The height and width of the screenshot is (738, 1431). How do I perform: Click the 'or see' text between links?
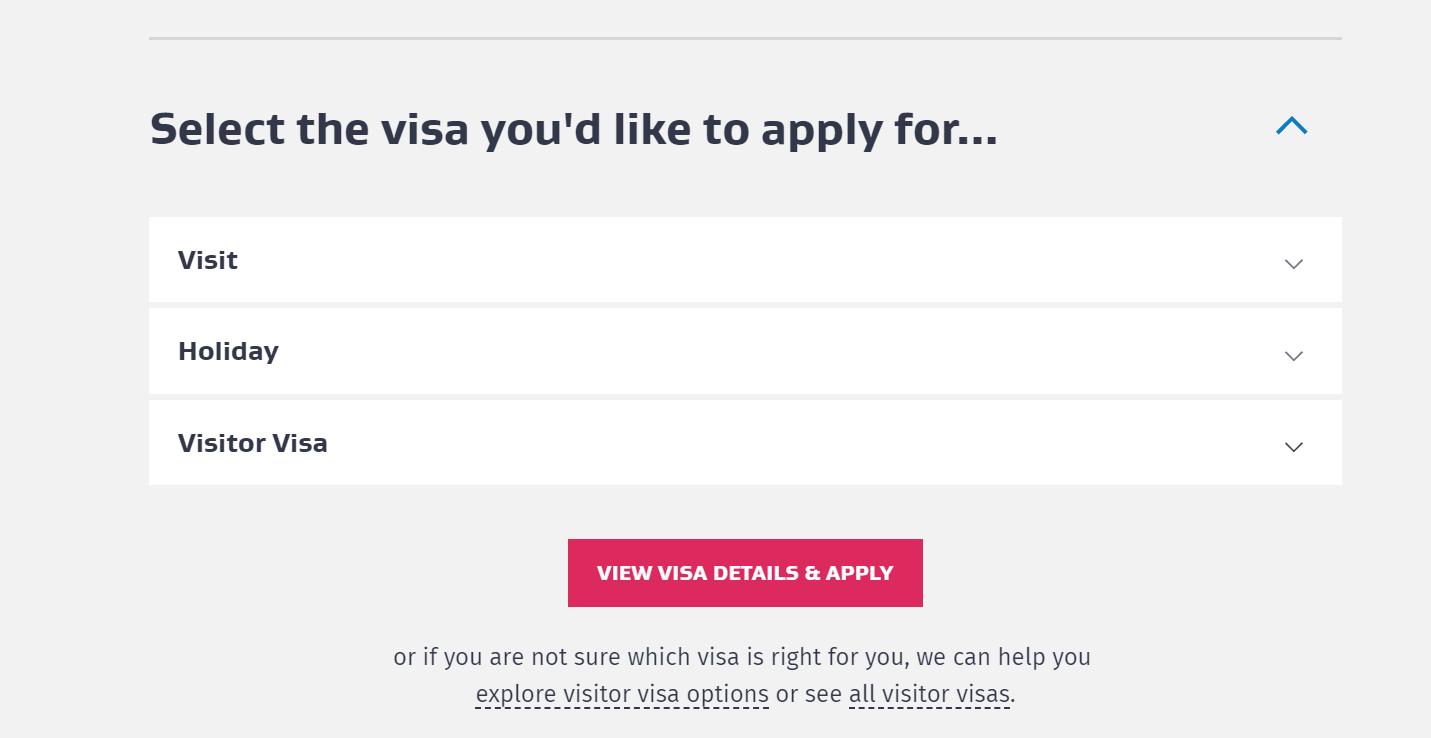(809, 694)
